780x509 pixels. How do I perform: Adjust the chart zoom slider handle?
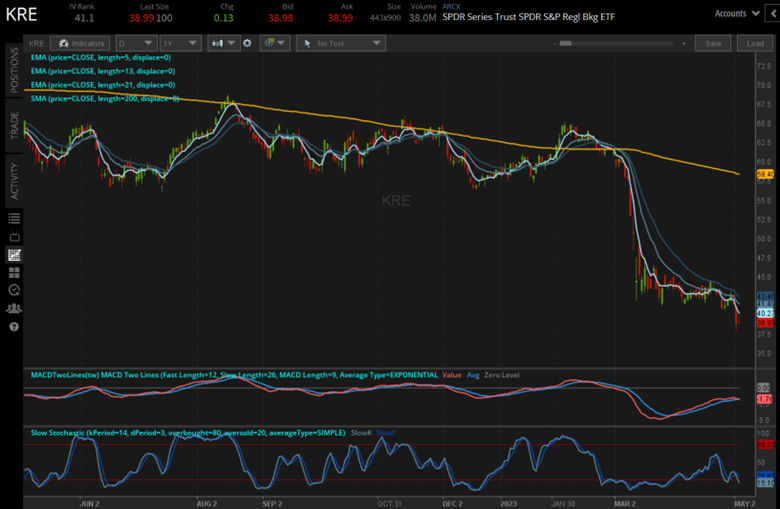566,43
